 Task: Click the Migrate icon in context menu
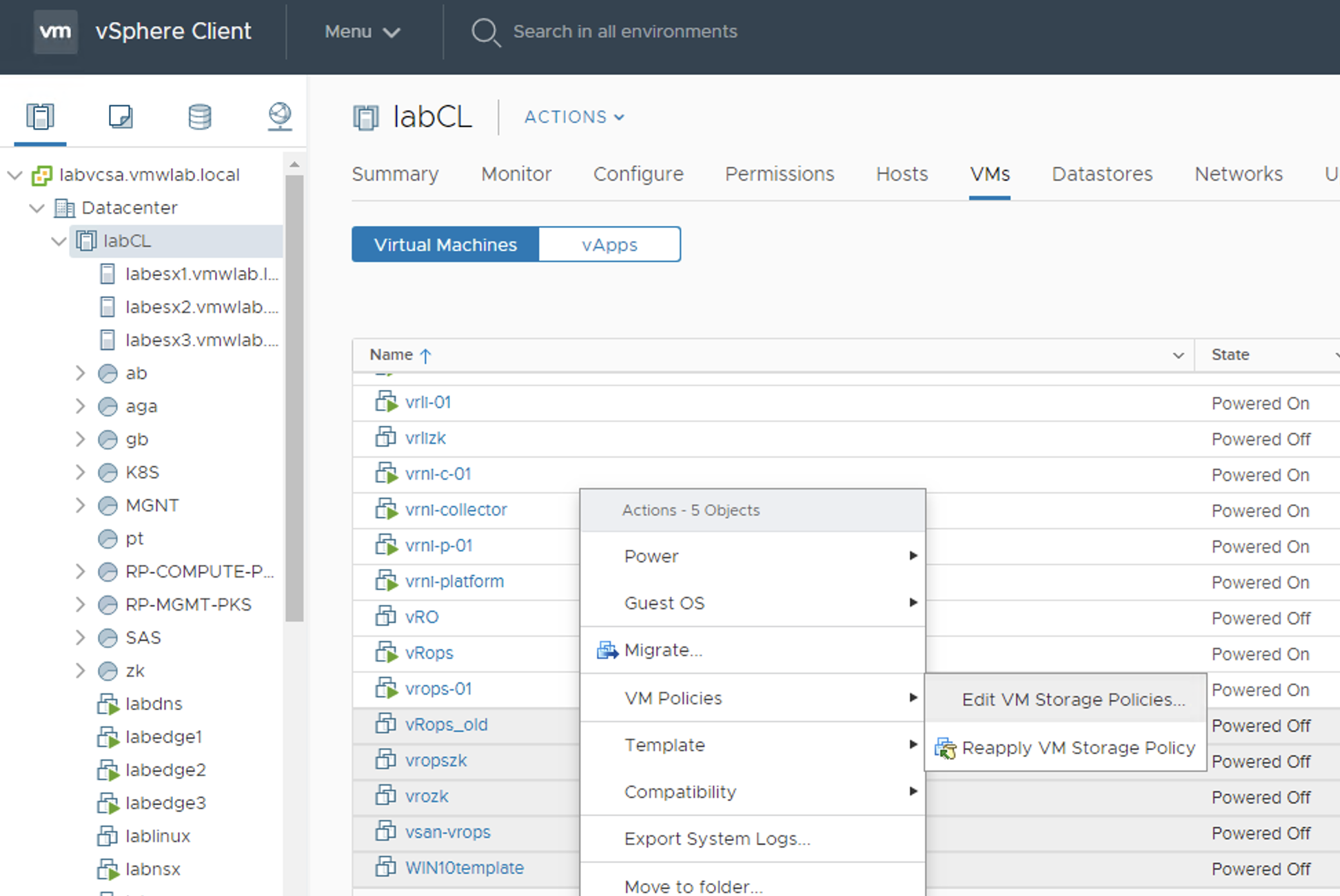coord(607,650)
